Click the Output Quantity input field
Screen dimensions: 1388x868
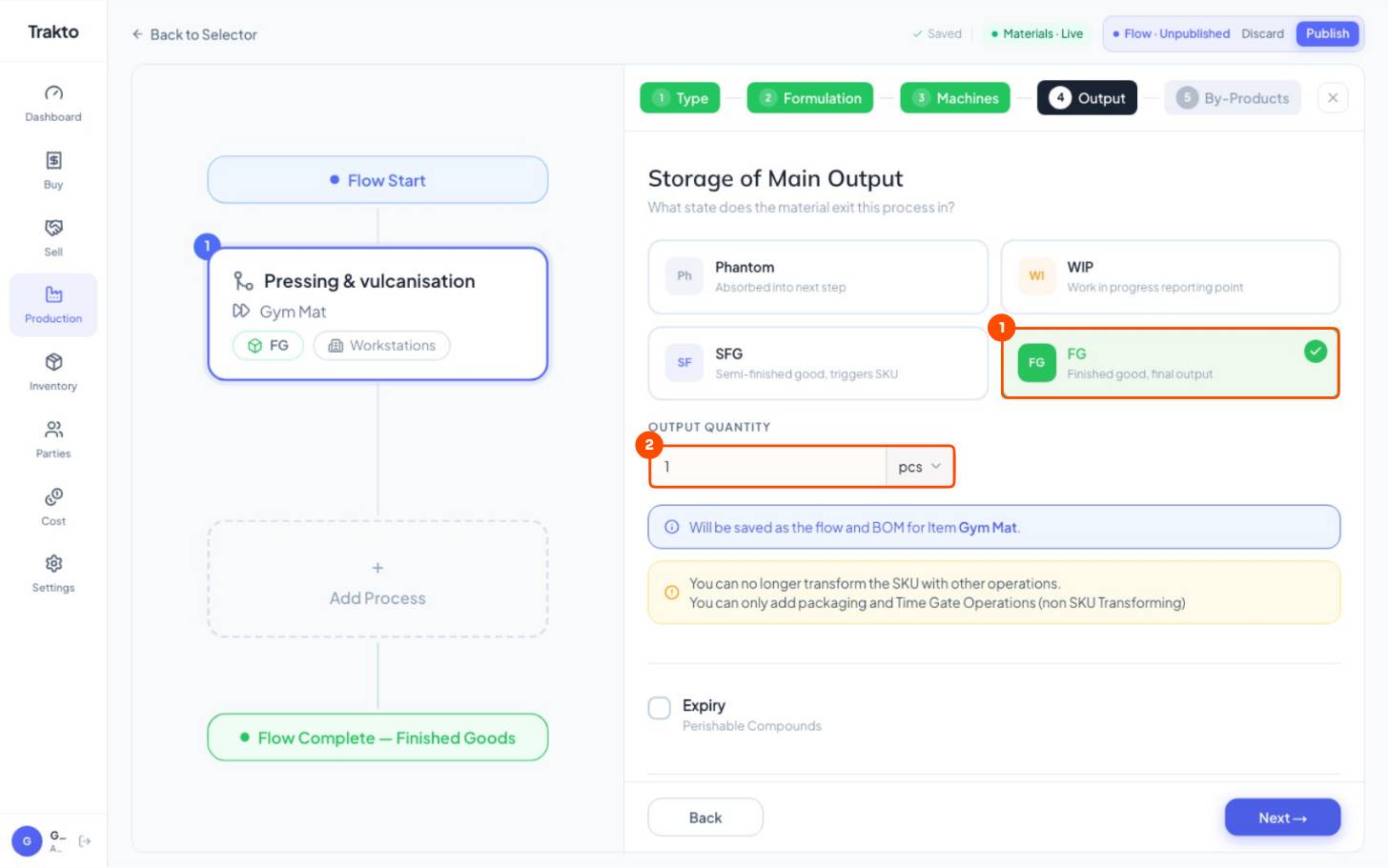click(x=768, y=467)
